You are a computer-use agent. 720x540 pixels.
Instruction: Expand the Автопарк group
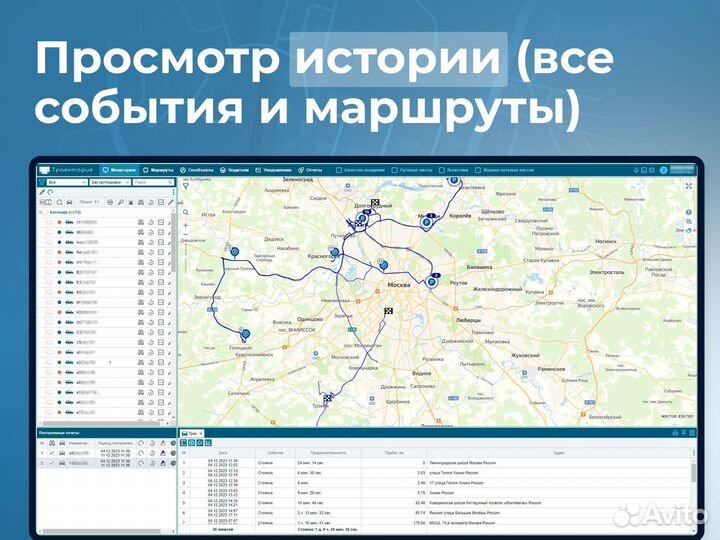pyautogui.click(x=42, y=213)
